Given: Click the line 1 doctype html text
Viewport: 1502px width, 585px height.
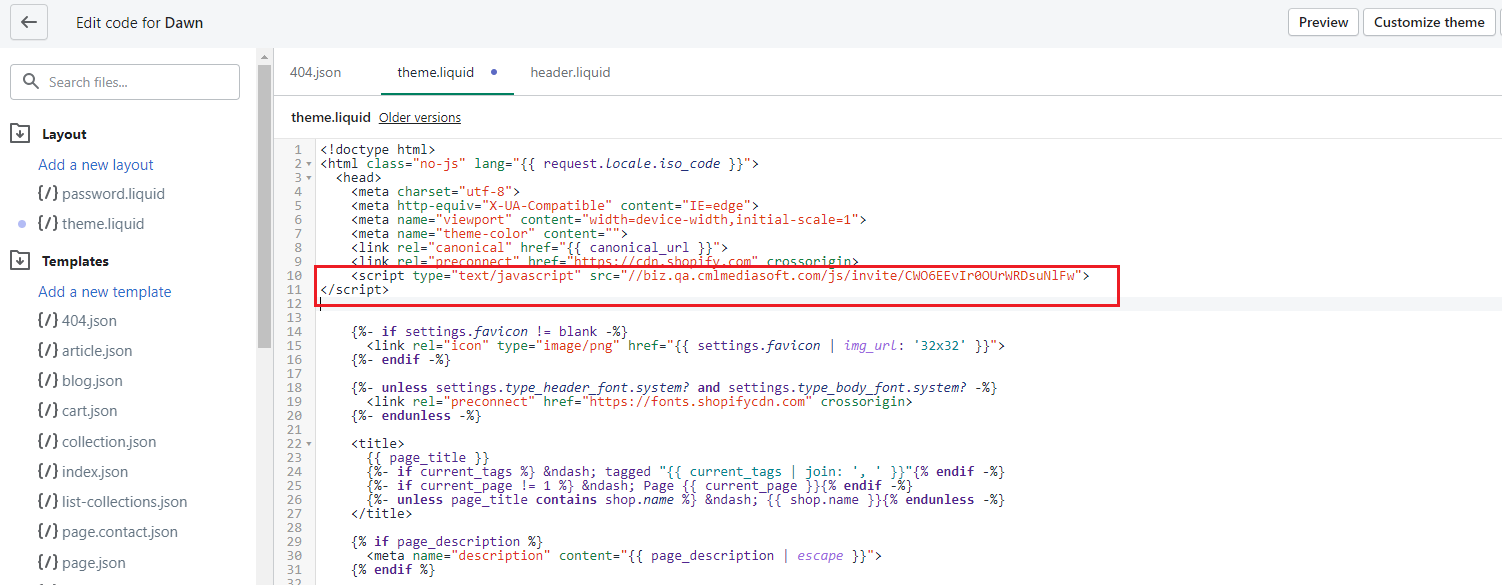Looking at the screenshot, I should tap(377, 150).
